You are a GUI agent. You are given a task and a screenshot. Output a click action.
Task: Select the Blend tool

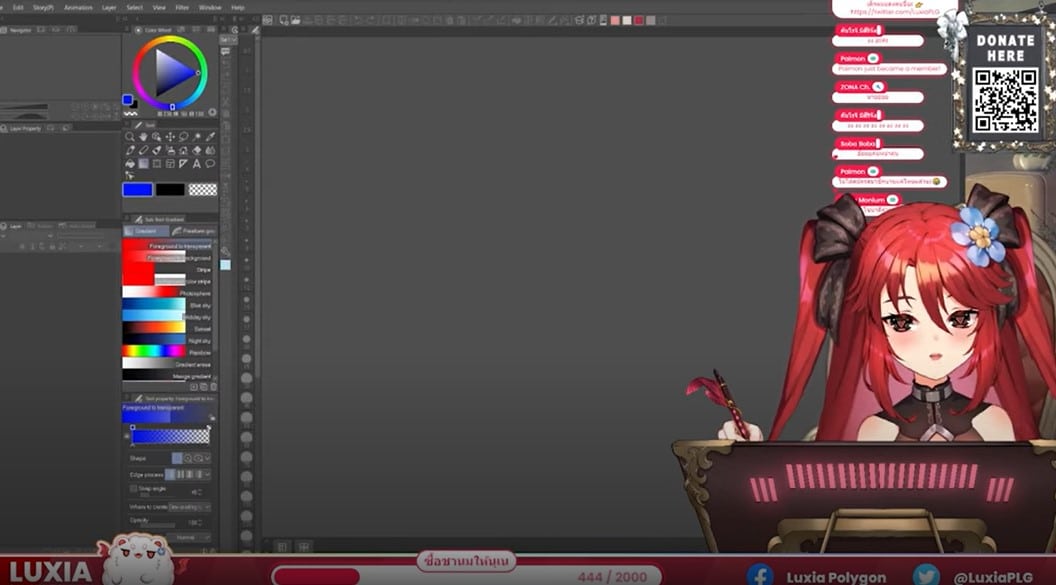click(x=210, y=150)
